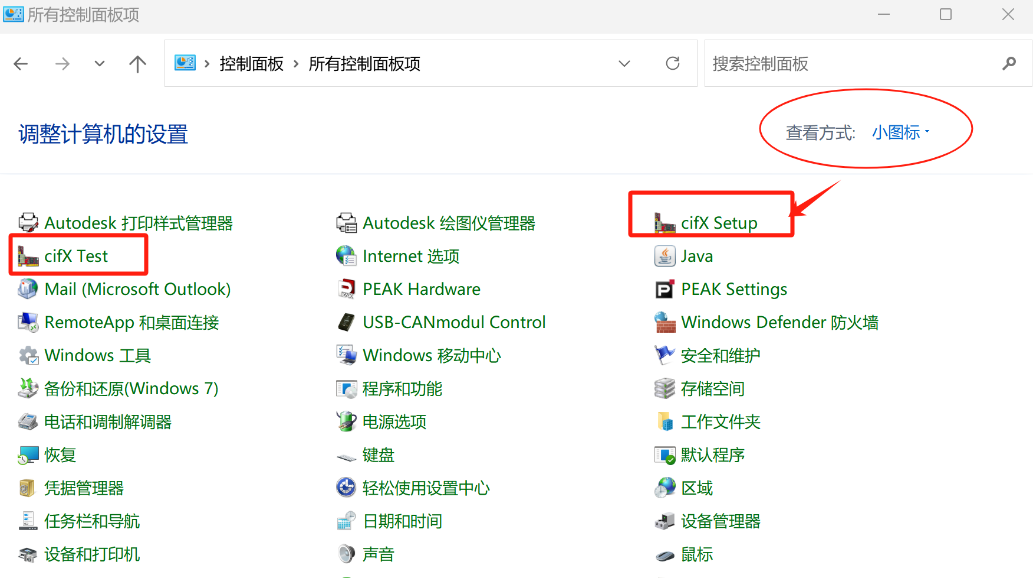The image size is (1033, 578).
Task: Click the Autodesk 绘图仪管理器 plotter icon
Action: (346, 223)
